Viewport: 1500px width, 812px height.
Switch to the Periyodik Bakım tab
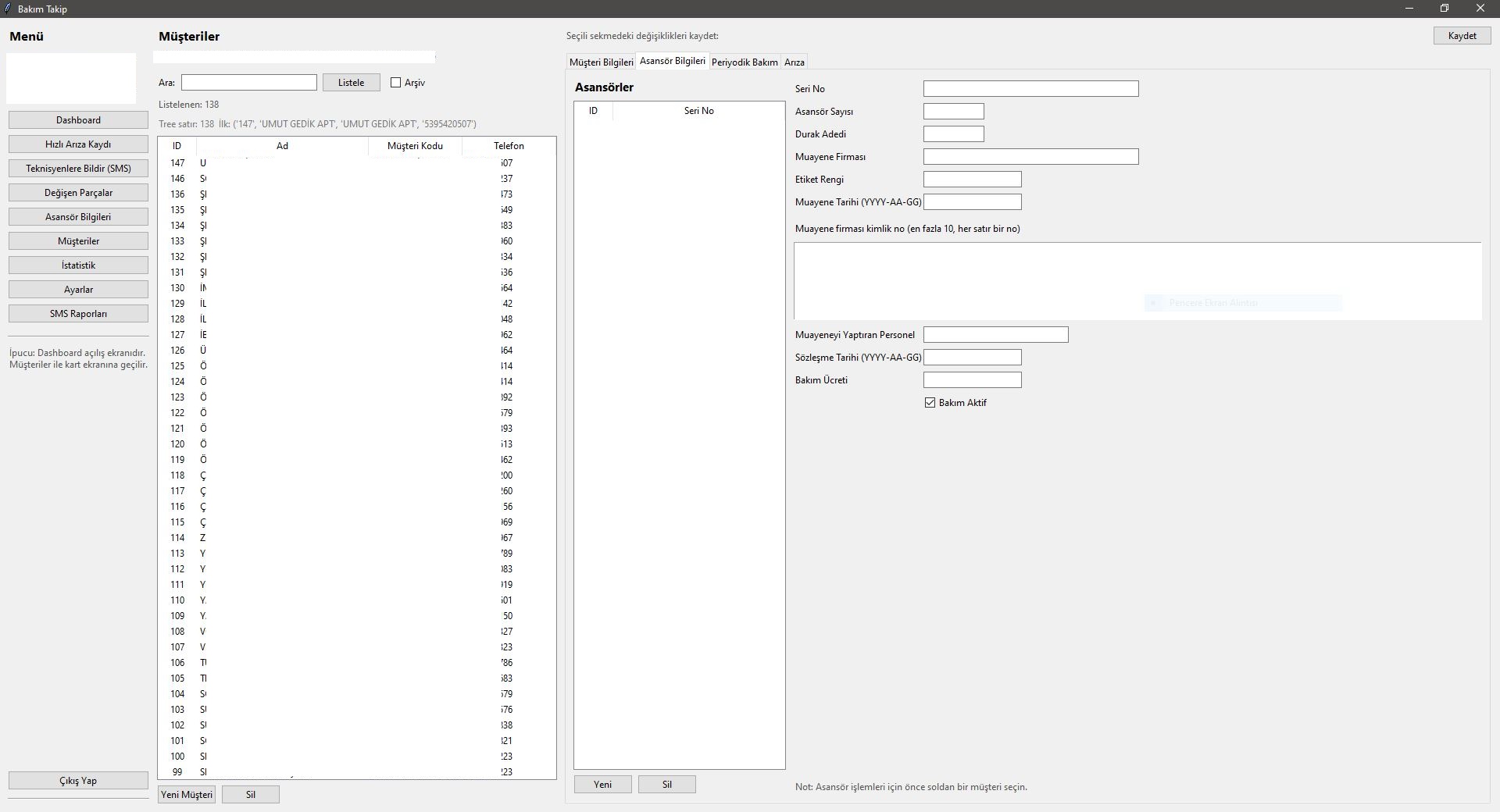coord(744,62)
